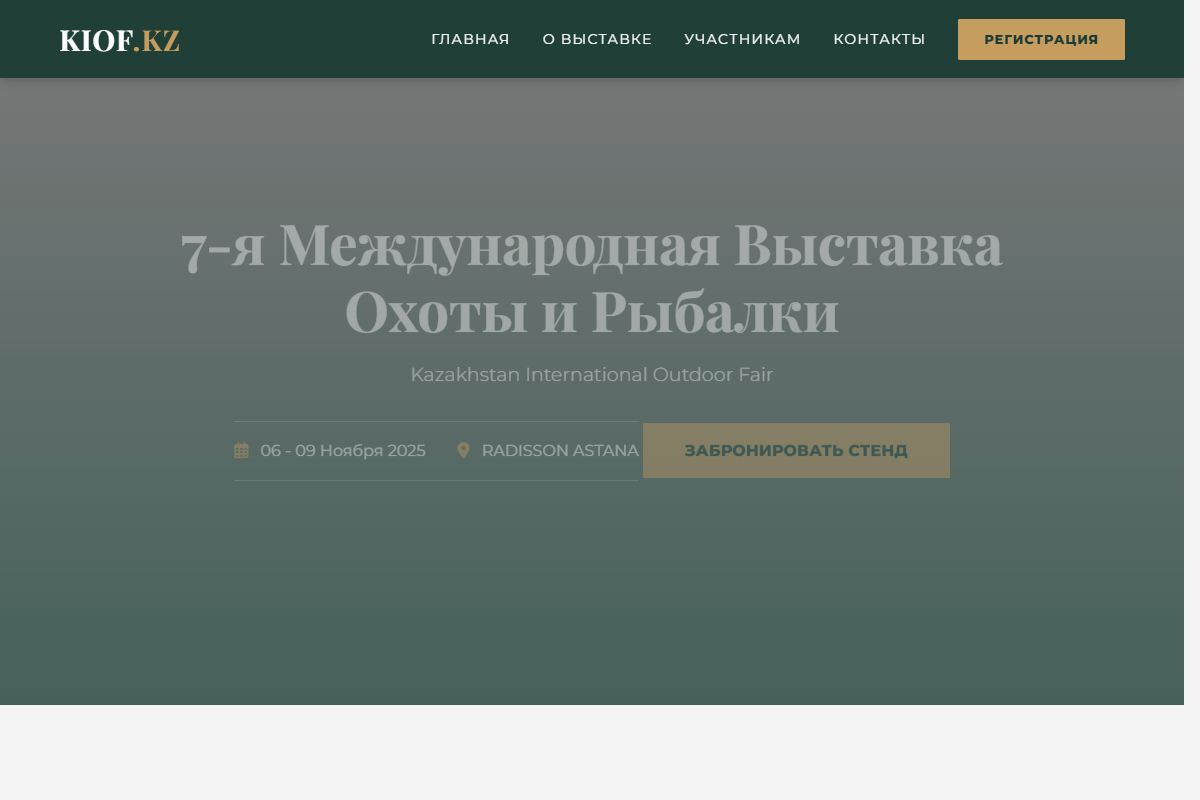Select the KIOF.KZ logo in the header
The width and height of the screenshot is (1200, 800).
click(x=119, y=41)
